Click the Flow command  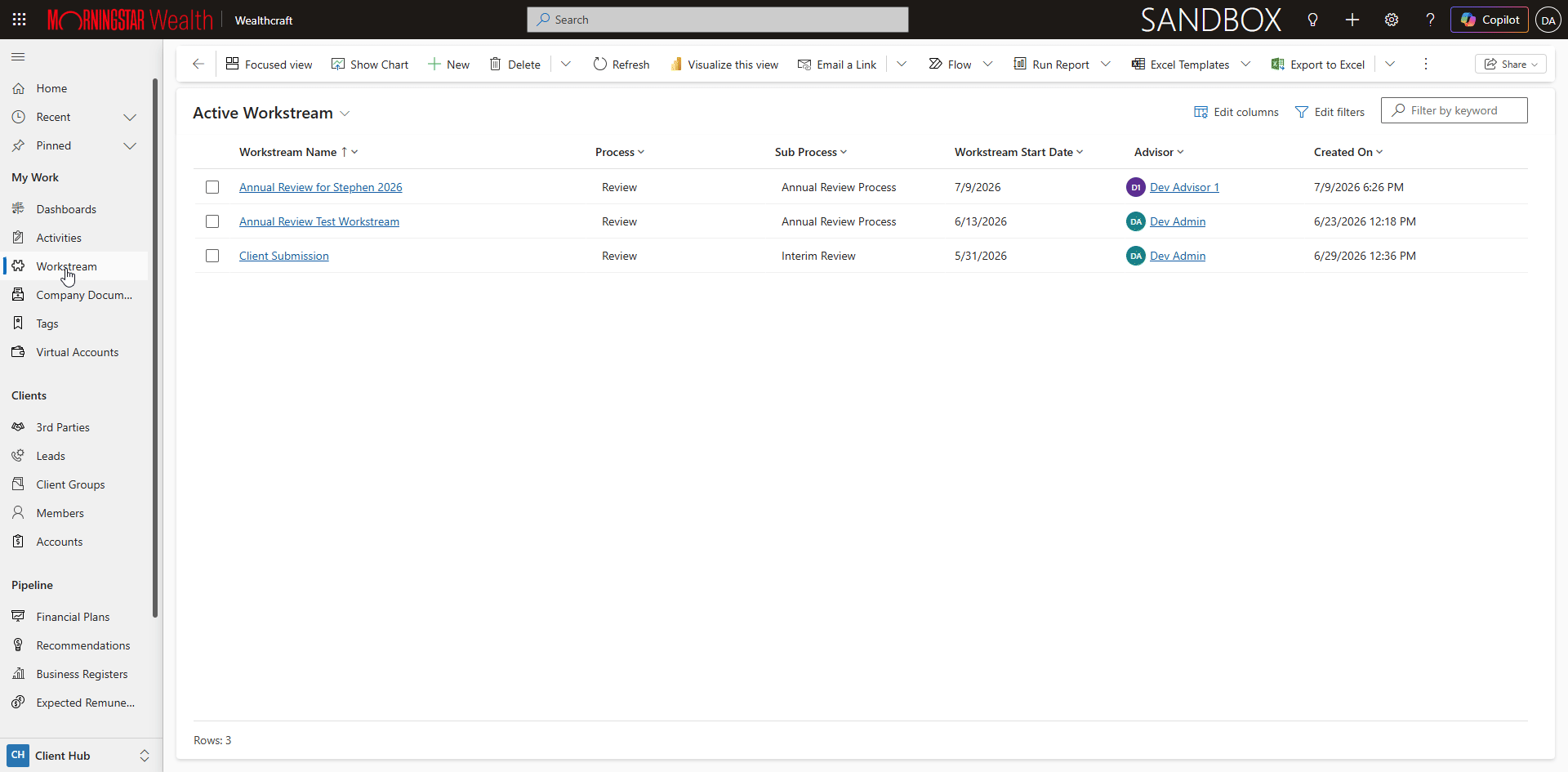[950, 64]
